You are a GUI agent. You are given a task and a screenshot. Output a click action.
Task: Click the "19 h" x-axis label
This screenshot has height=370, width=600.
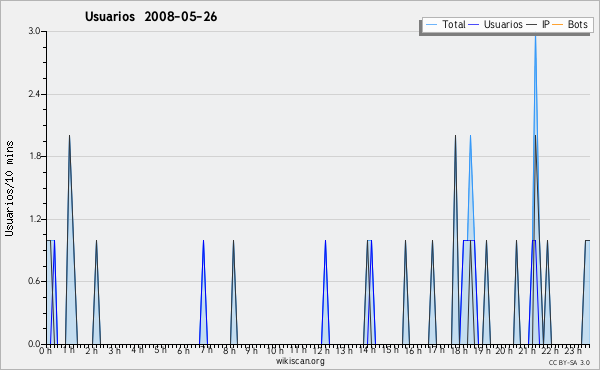tap(482, 351)
